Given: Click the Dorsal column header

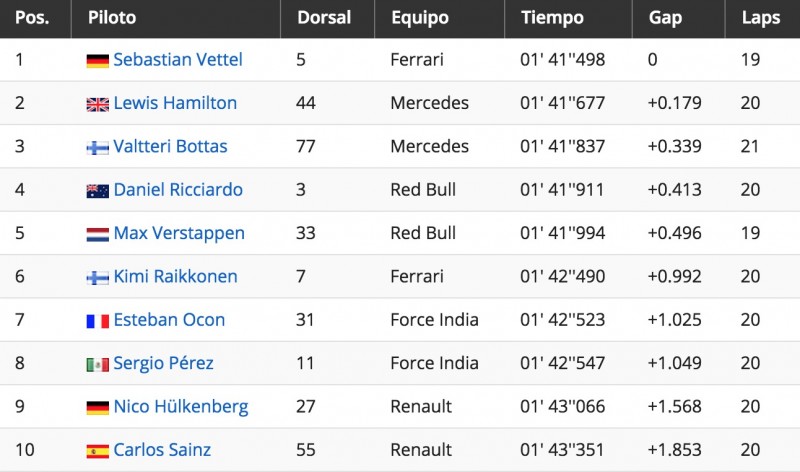Looking at the screenshot, I should click(322, 18).
